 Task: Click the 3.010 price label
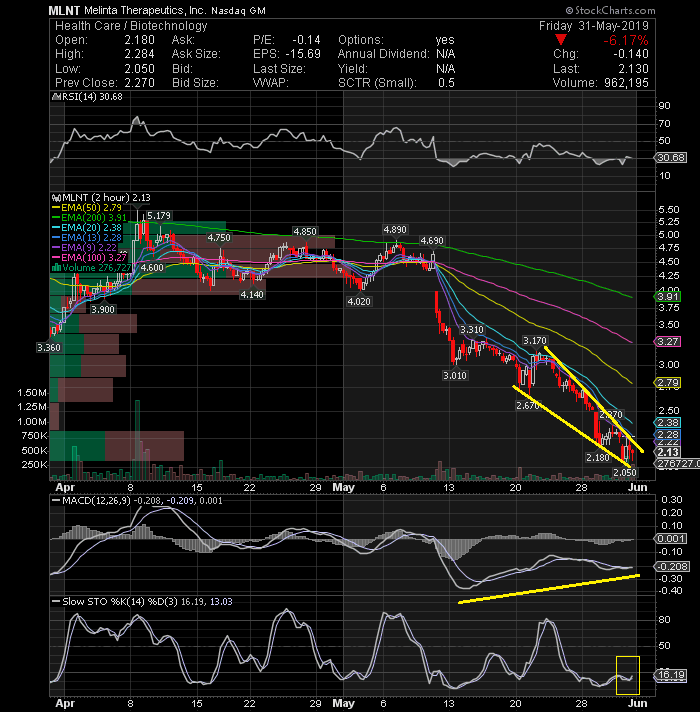click(x=455, y=376)
